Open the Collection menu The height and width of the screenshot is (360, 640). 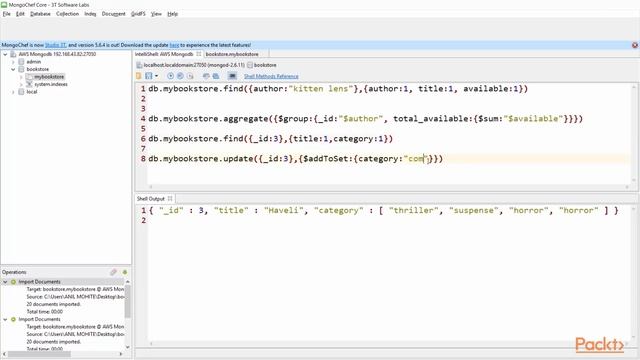pyautogui.click(x=67, y=14)
